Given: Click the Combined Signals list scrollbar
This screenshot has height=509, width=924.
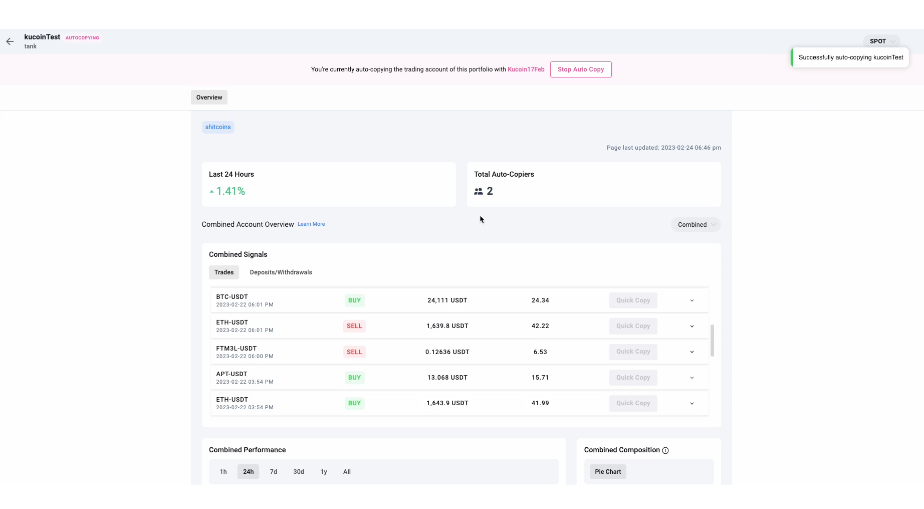Looking at the screenshot, I should tap(712, 340).
